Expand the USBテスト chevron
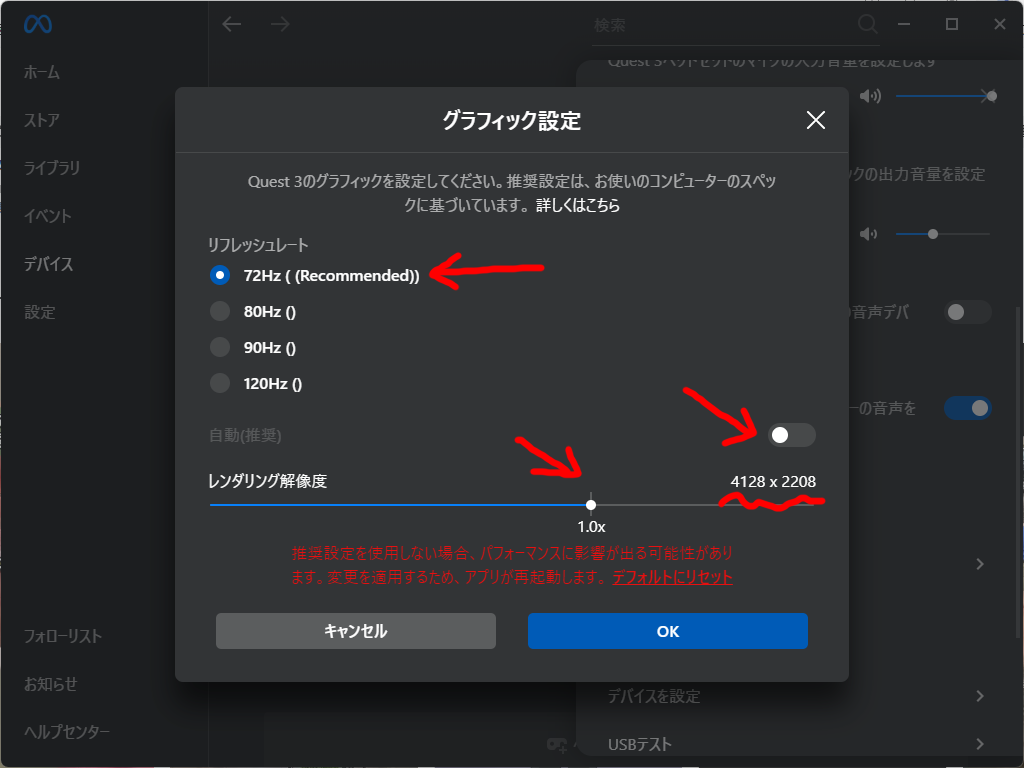The width and height of the screenshot is (1024, 768). tap(980, 744)
